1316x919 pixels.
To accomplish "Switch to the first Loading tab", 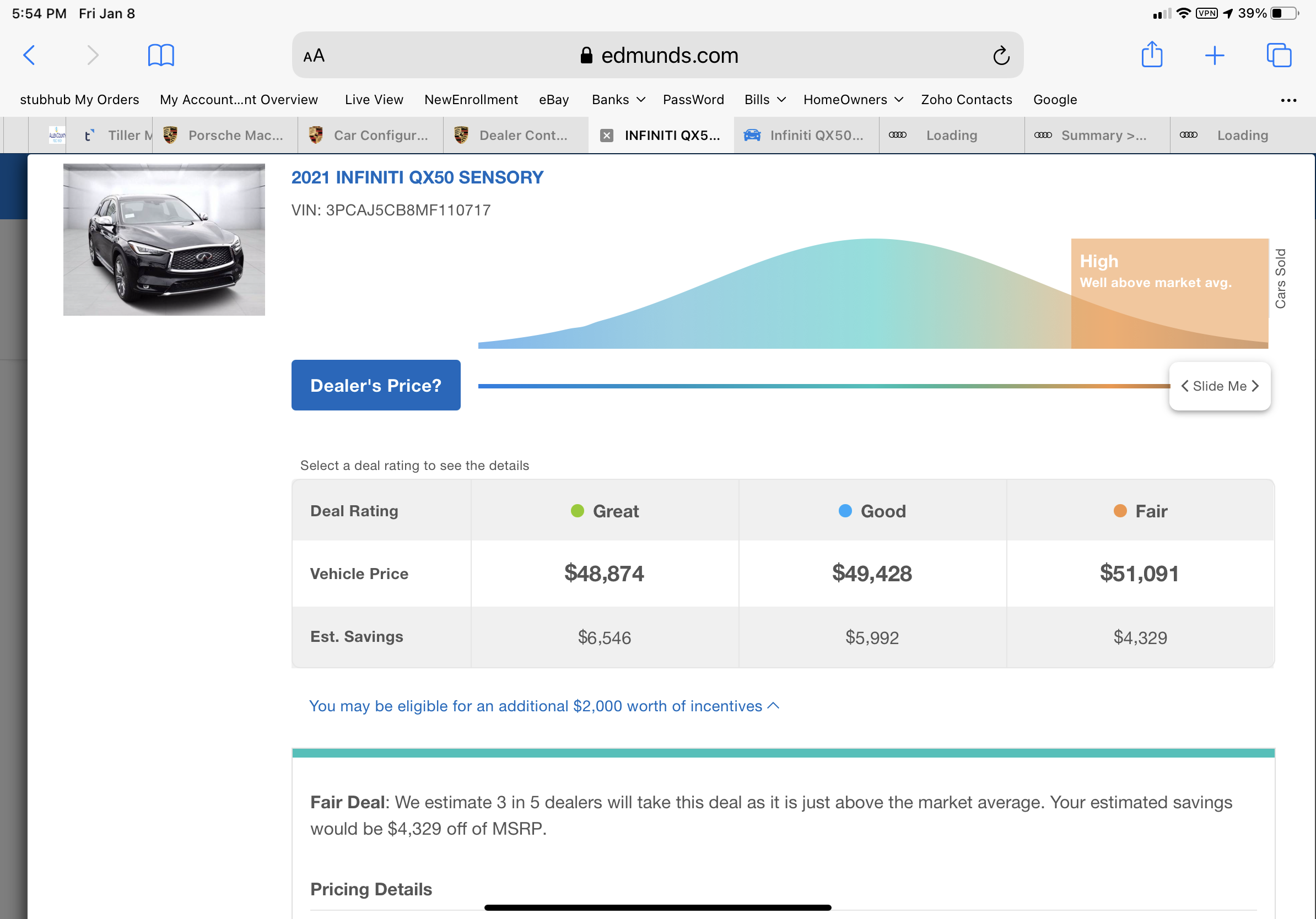I will [952, 136].
